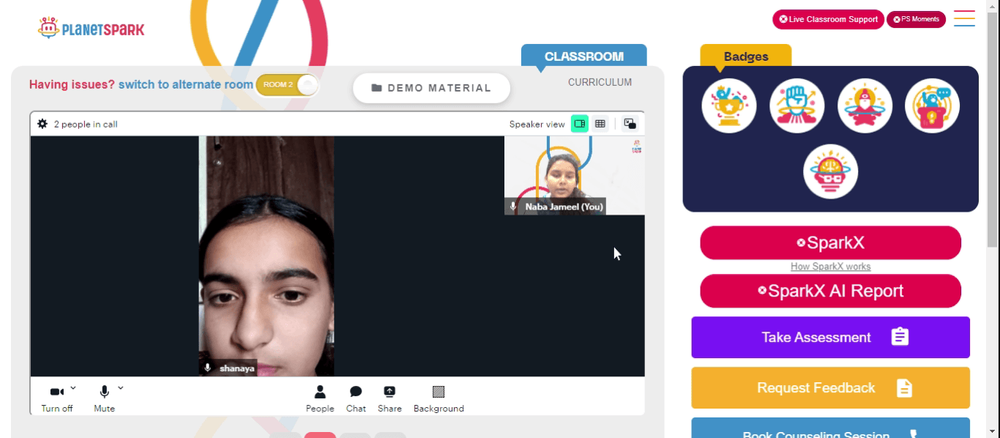
Task: Open the Chat panel
Action: pos(356,399)
